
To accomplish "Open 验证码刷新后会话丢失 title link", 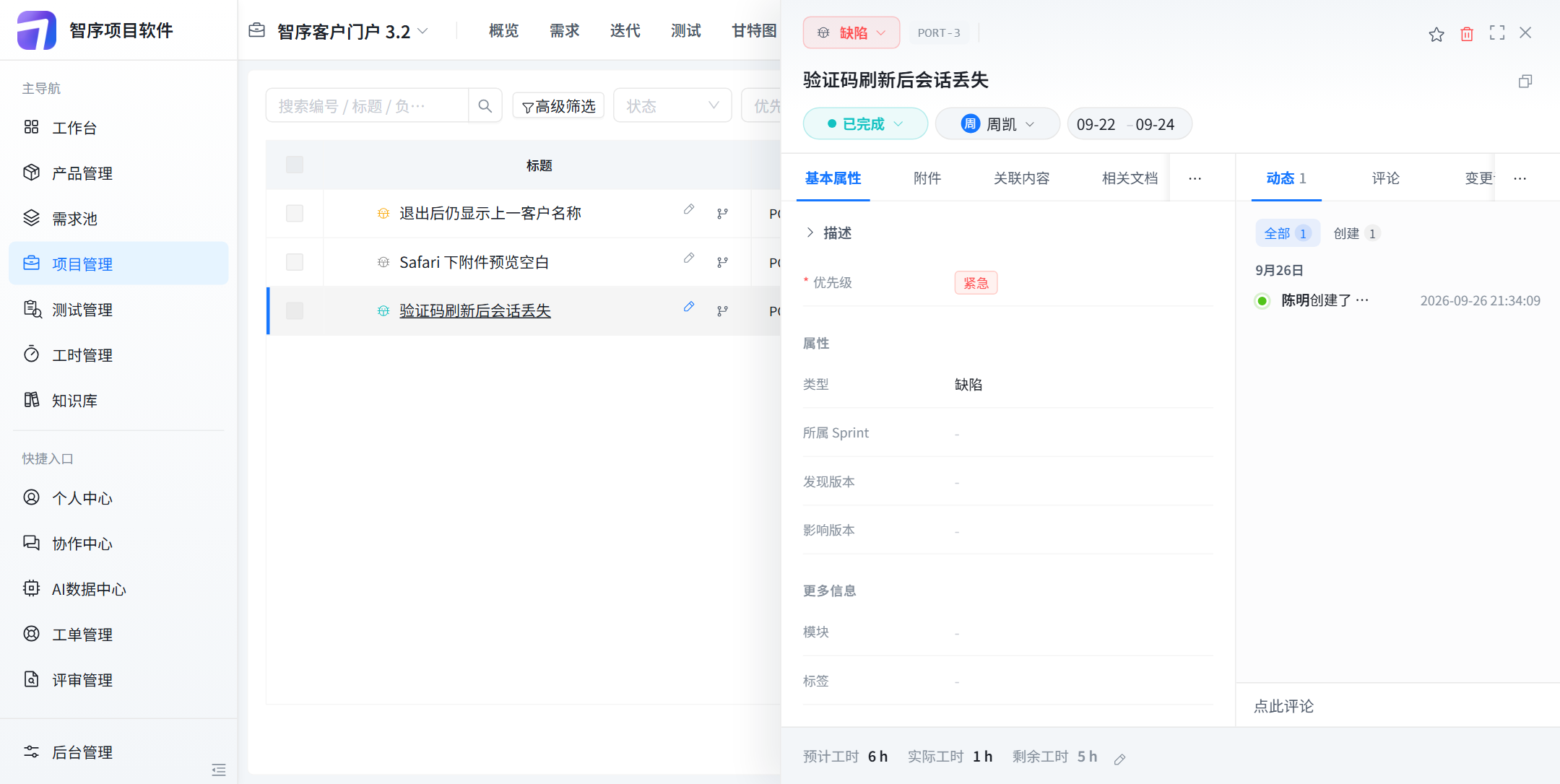I will [x=475, y=310].
